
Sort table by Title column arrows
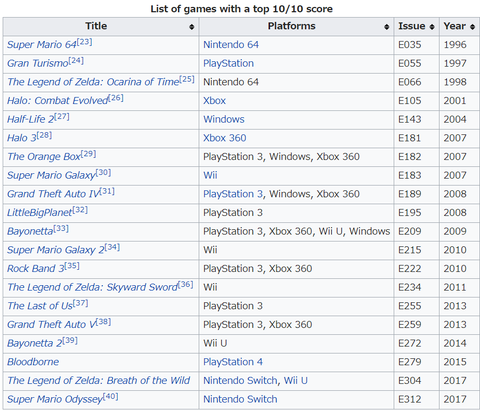(x=191, y=27)
